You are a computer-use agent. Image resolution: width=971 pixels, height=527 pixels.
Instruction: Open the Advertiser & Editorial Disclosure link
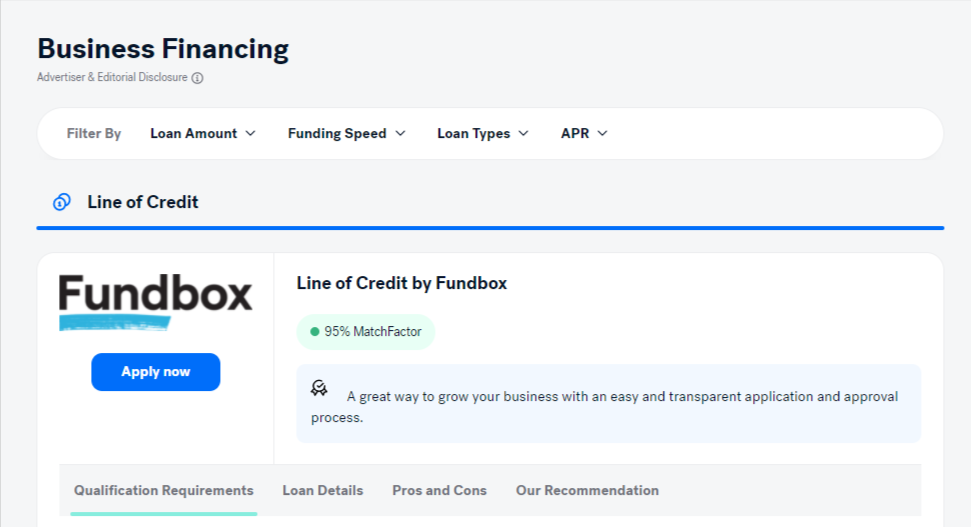(x=112, y=78)
